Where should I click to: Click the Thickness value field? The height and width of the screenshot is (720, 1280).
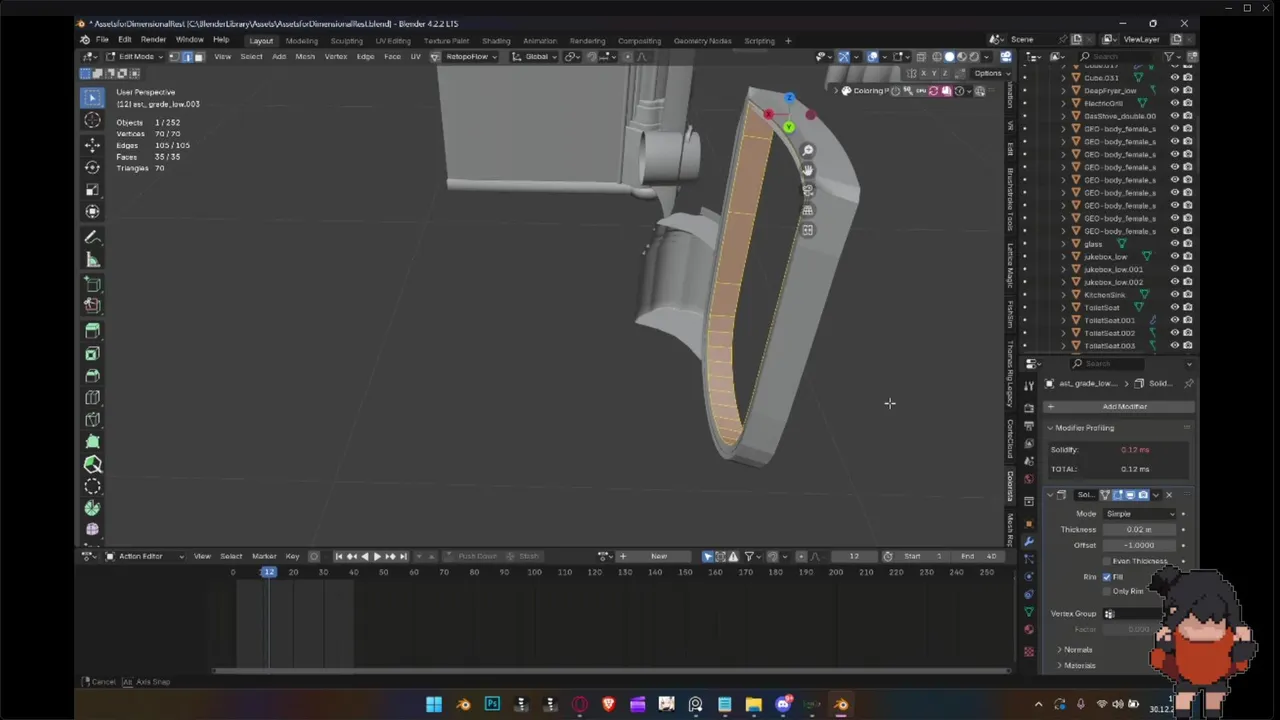click(x=1139, y=530)
